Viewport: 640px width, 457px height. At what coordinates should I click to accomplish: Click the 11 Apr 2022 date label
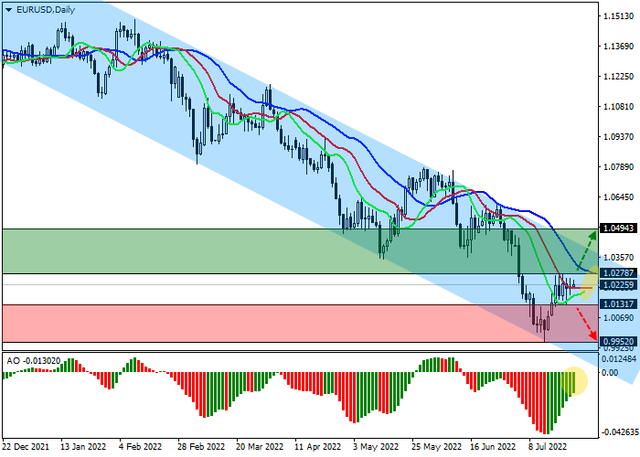(318, 447)
